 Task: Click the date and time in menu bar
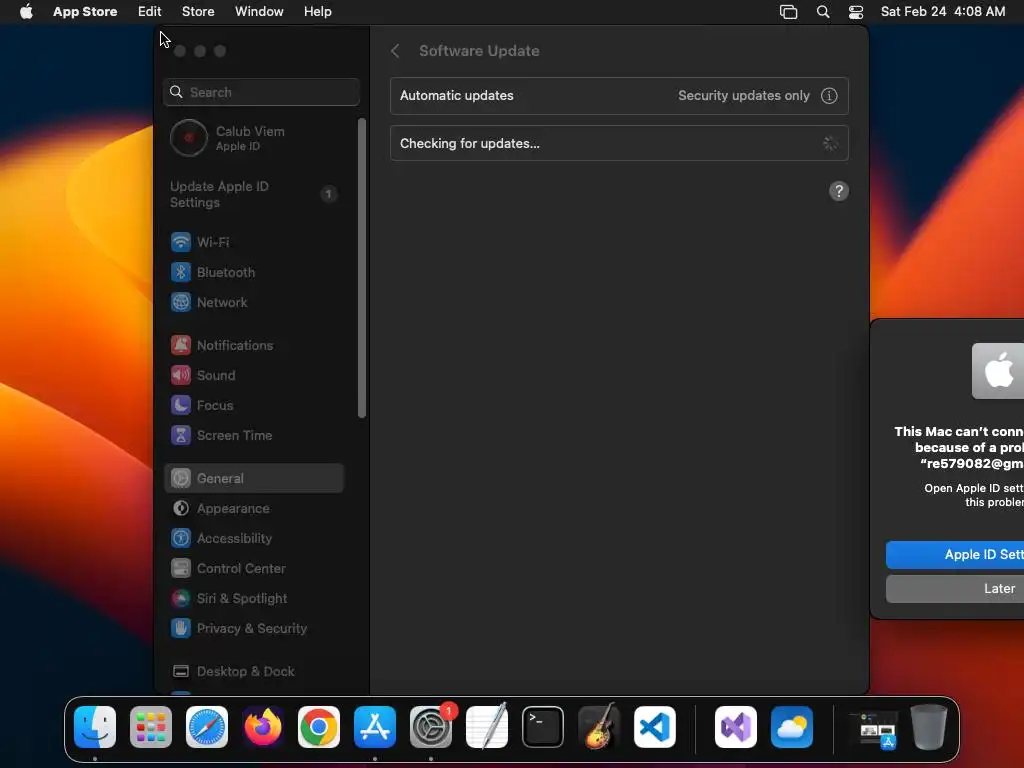click(943, 12)
